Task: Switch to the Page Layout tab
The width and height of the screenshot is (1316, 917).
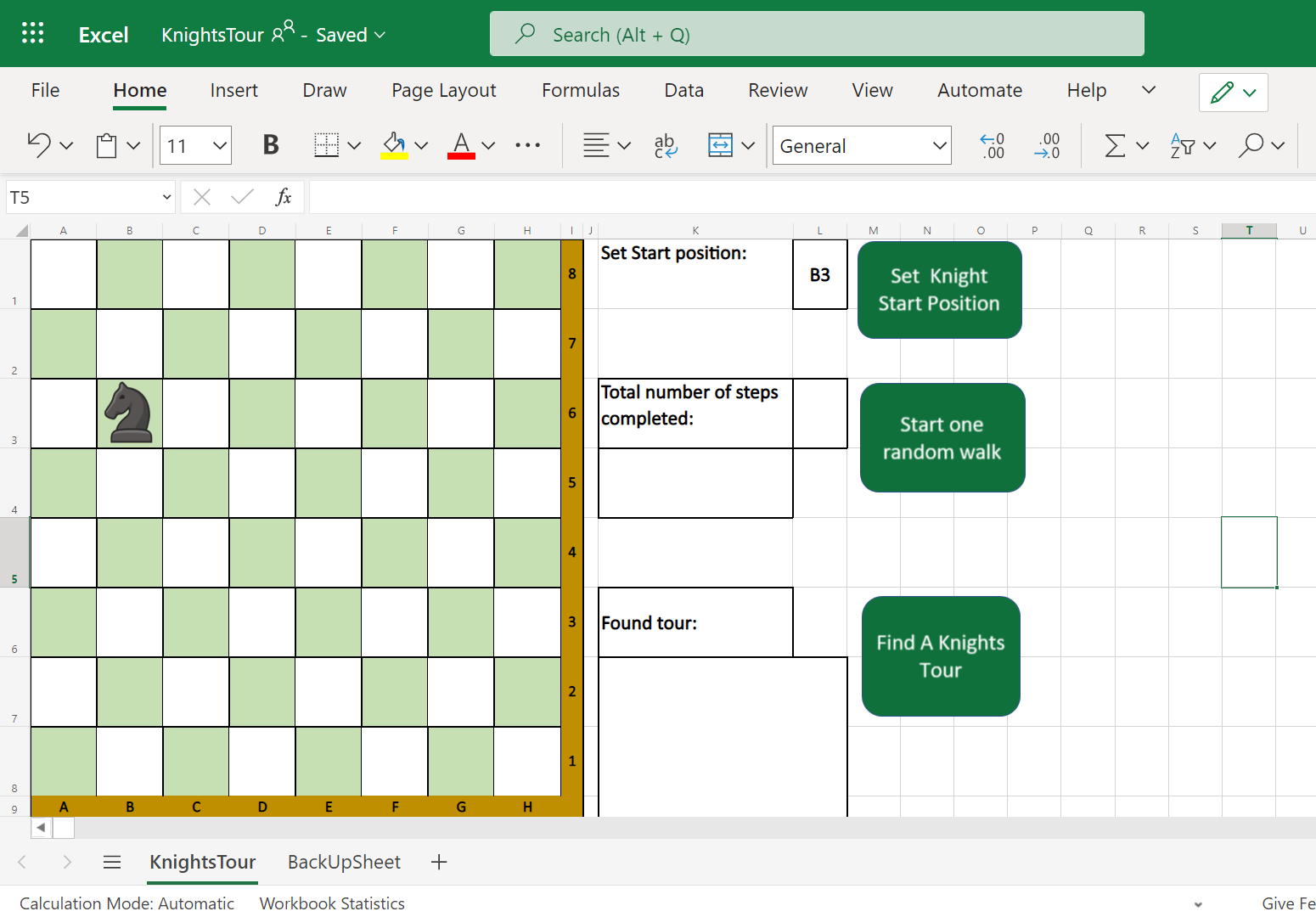Action: [444, 90]
